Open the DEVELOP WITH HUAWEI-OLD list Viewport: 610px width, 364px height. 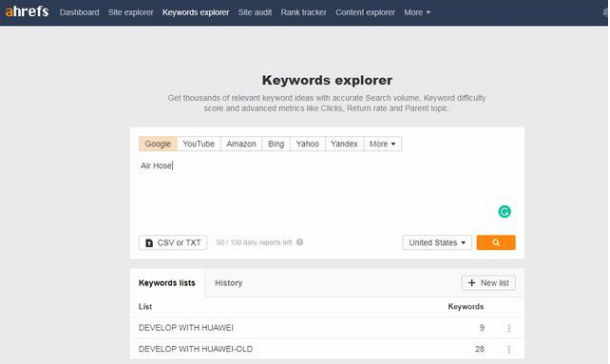(195, 349)
